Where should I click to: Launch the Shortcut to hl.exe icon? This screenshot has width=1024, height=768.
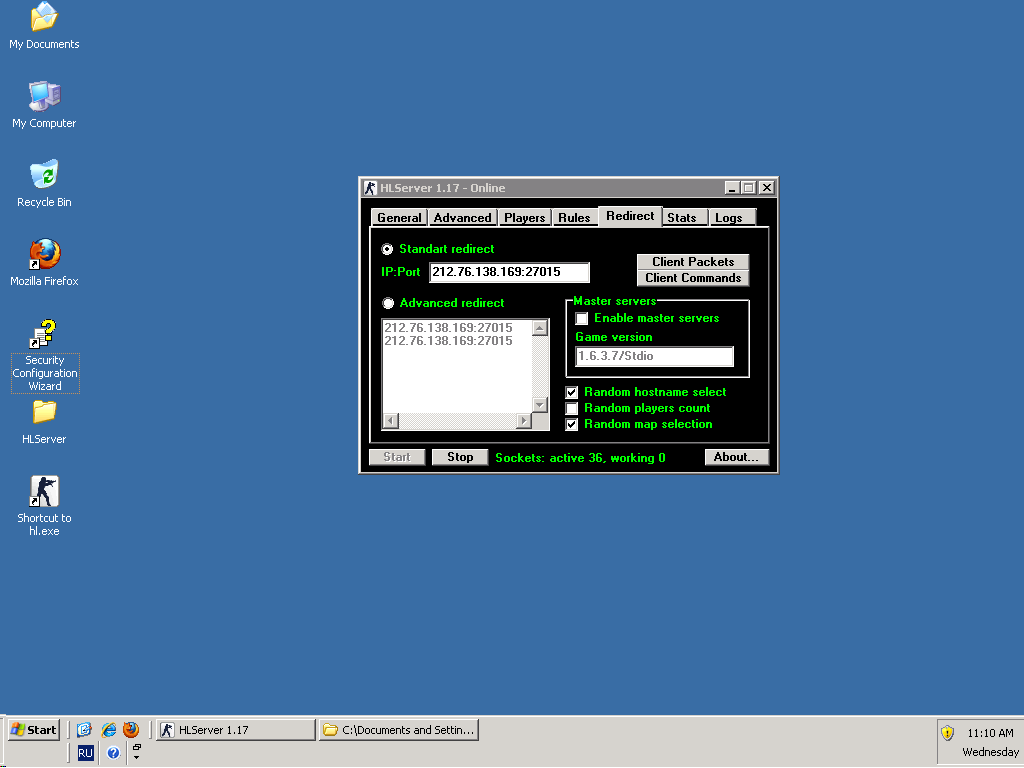(44, 492)
